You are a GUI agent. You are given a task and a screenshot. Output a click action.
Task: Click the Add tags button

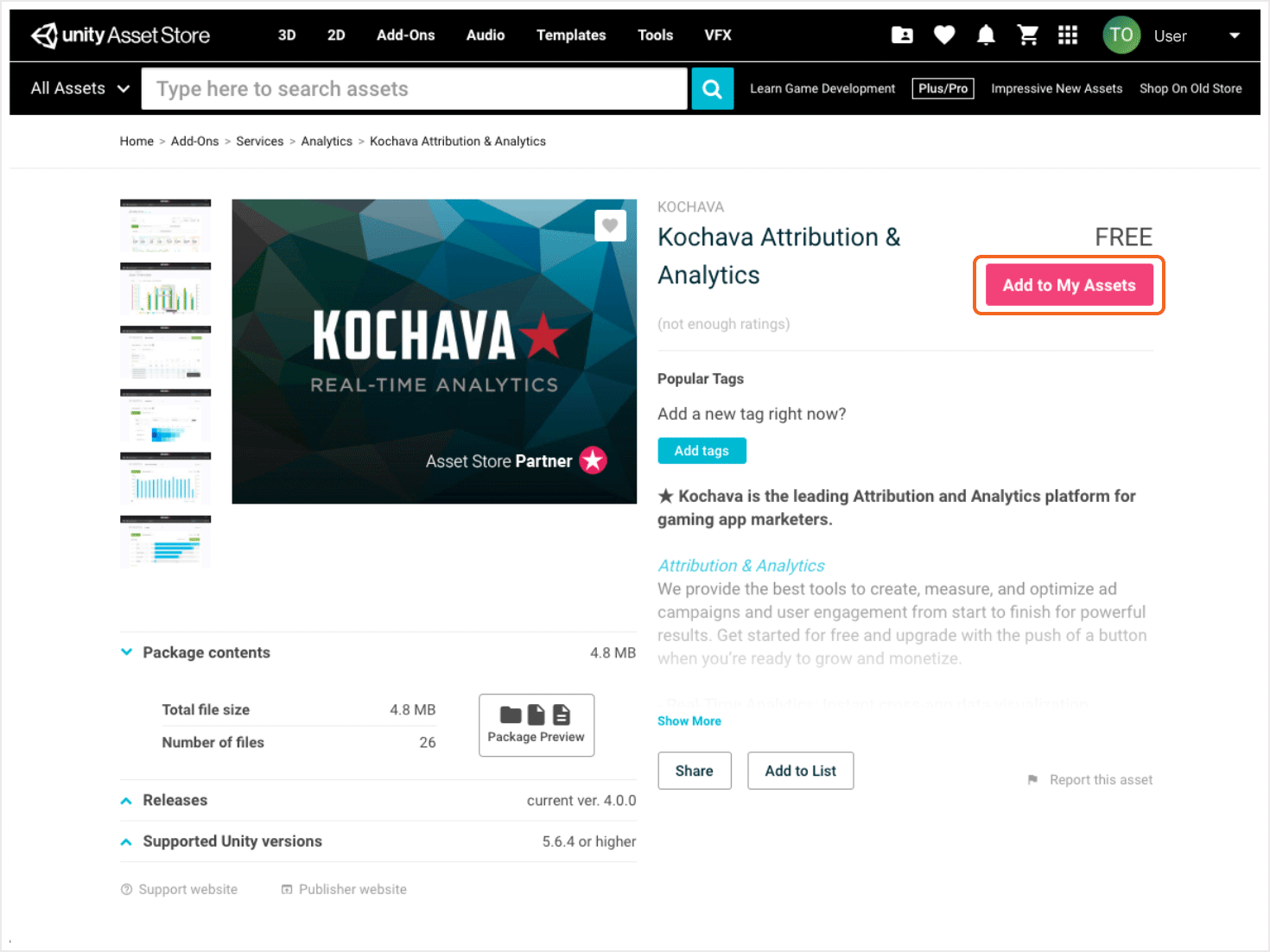click(702, 451)
